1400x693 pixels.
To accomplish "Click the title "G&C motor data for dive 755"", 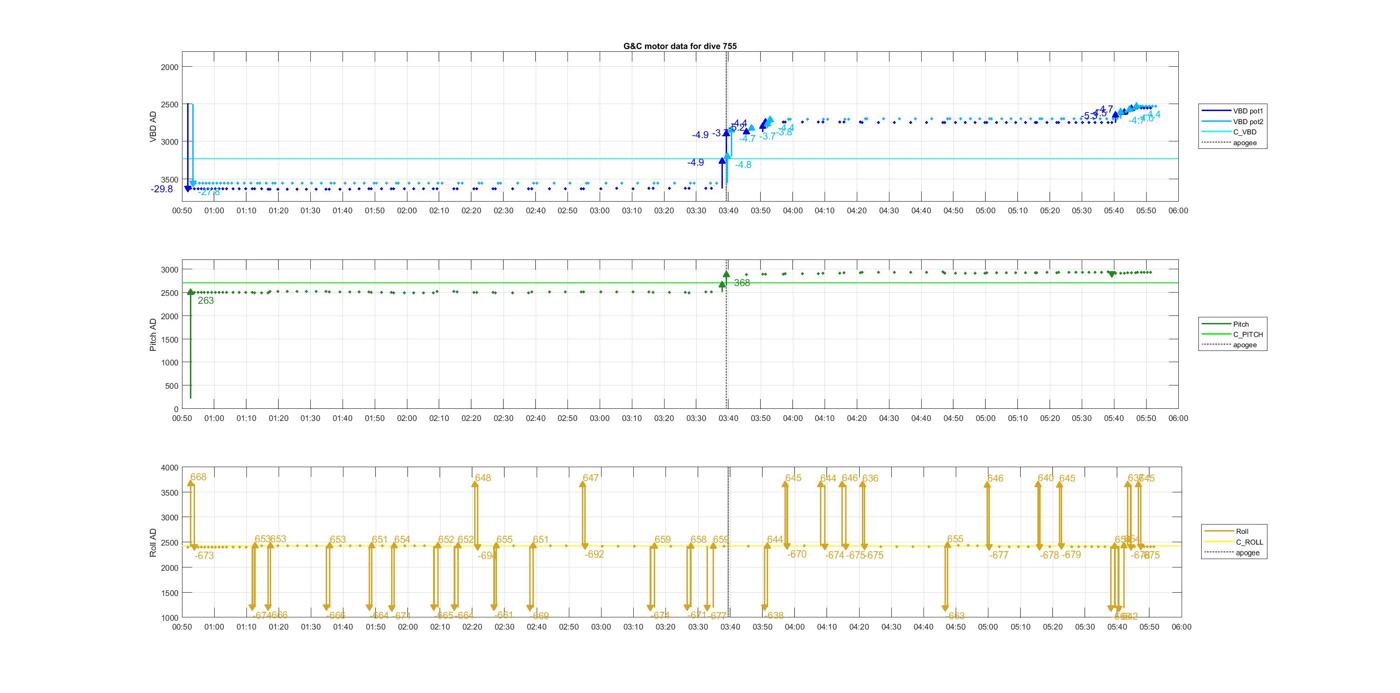I will coord(680,46).
